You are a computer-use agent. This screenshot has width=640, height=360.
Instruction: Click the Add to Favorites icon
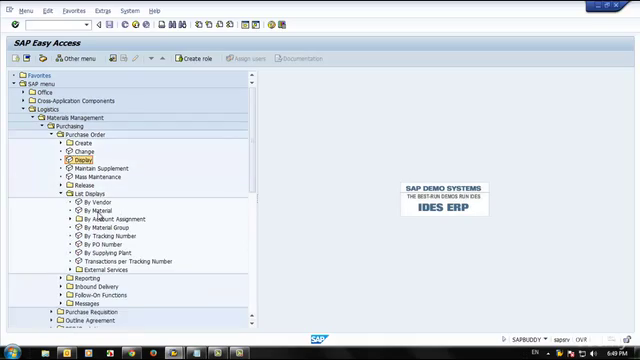coord(113,58)
